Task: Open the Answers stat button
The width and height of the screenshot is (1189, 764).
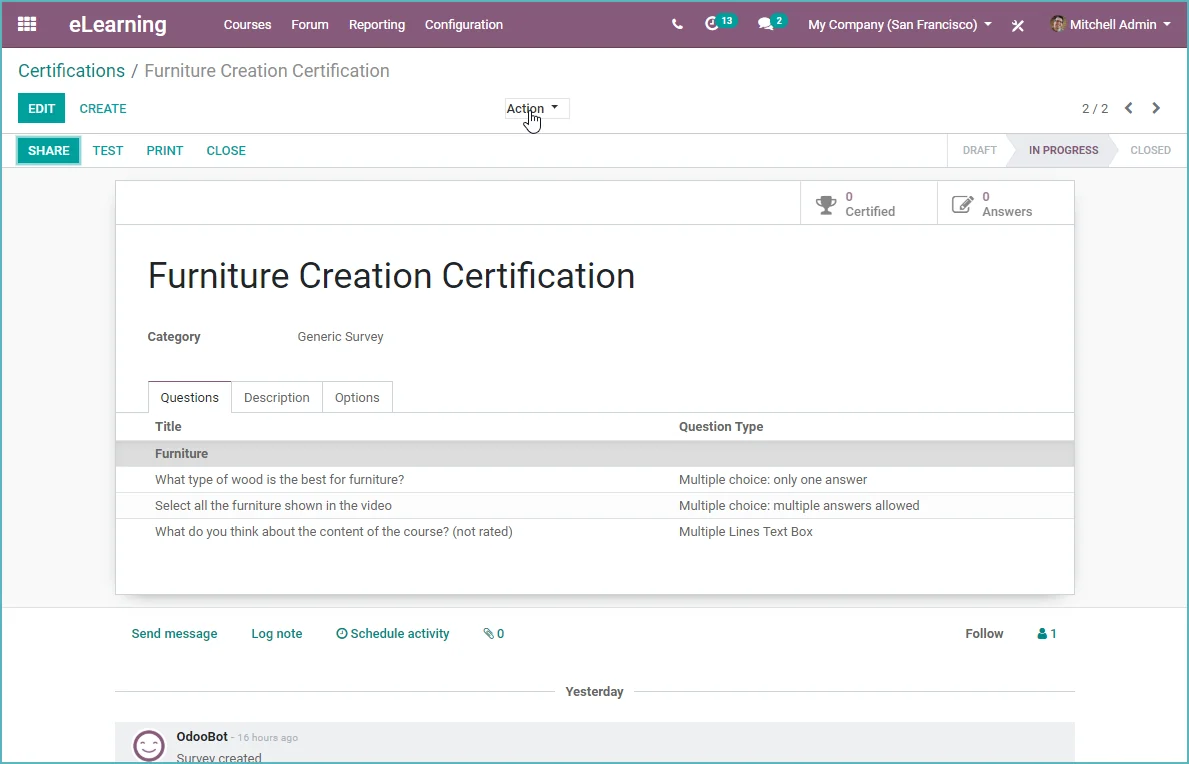Action: pyautogui.click(x=1005, y=203)
